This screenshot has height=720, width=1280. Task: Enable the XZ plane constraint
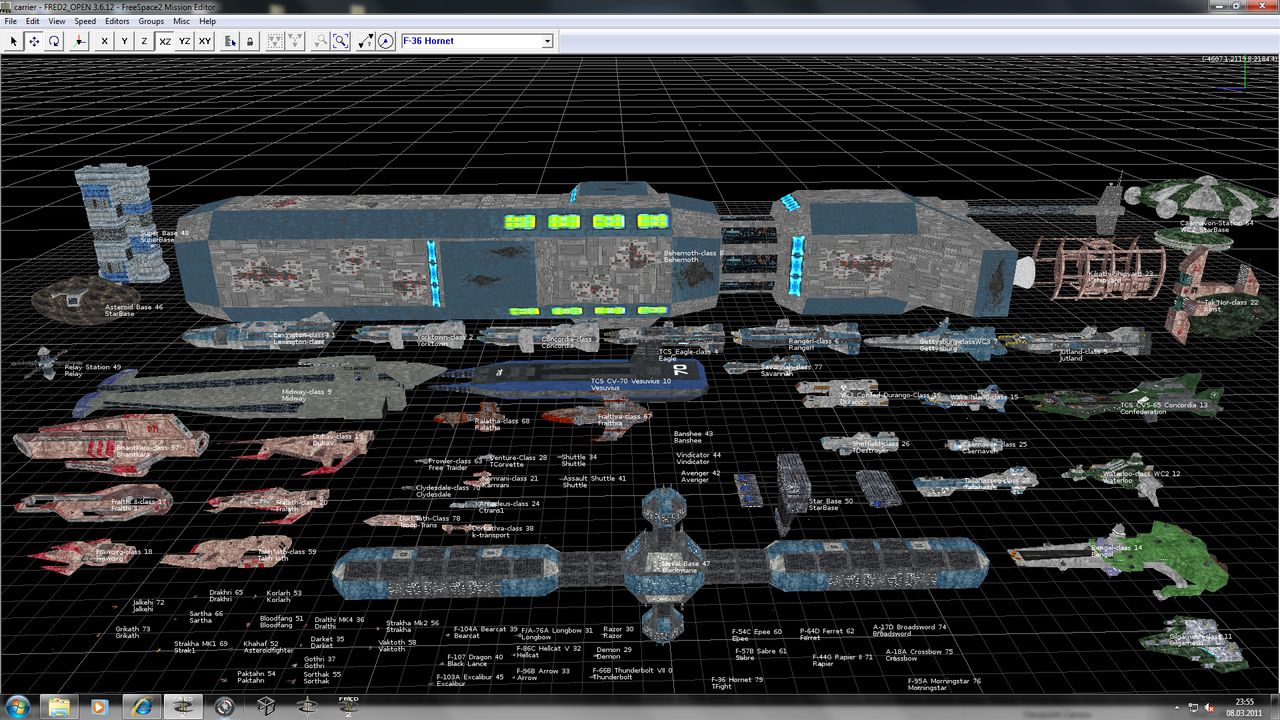coord(165,41)
